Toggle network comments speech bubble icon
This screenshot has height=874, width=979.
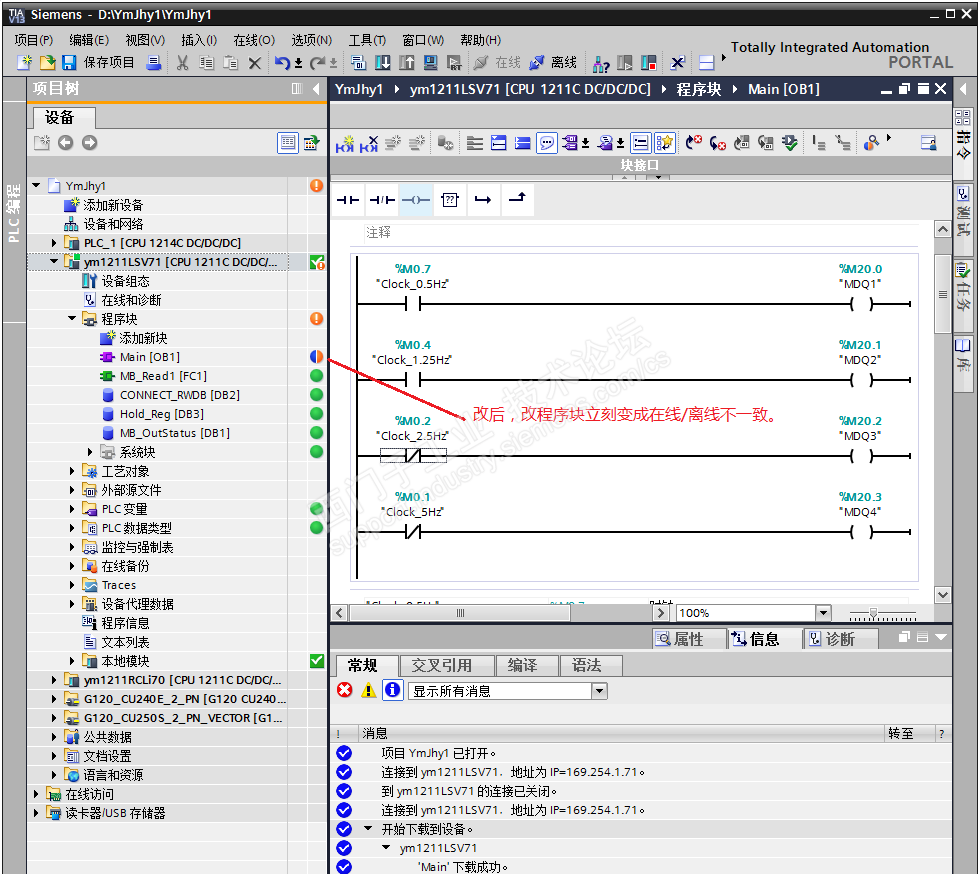pos(547,143)
